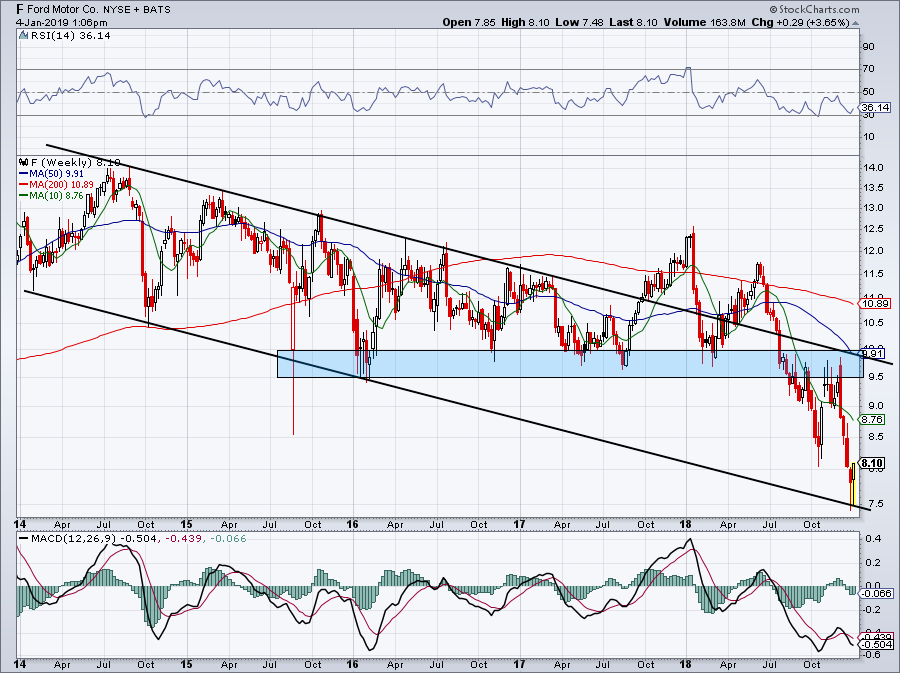
Task: Click the 0.2 label on MACD axis
Action: pos(874,562)
